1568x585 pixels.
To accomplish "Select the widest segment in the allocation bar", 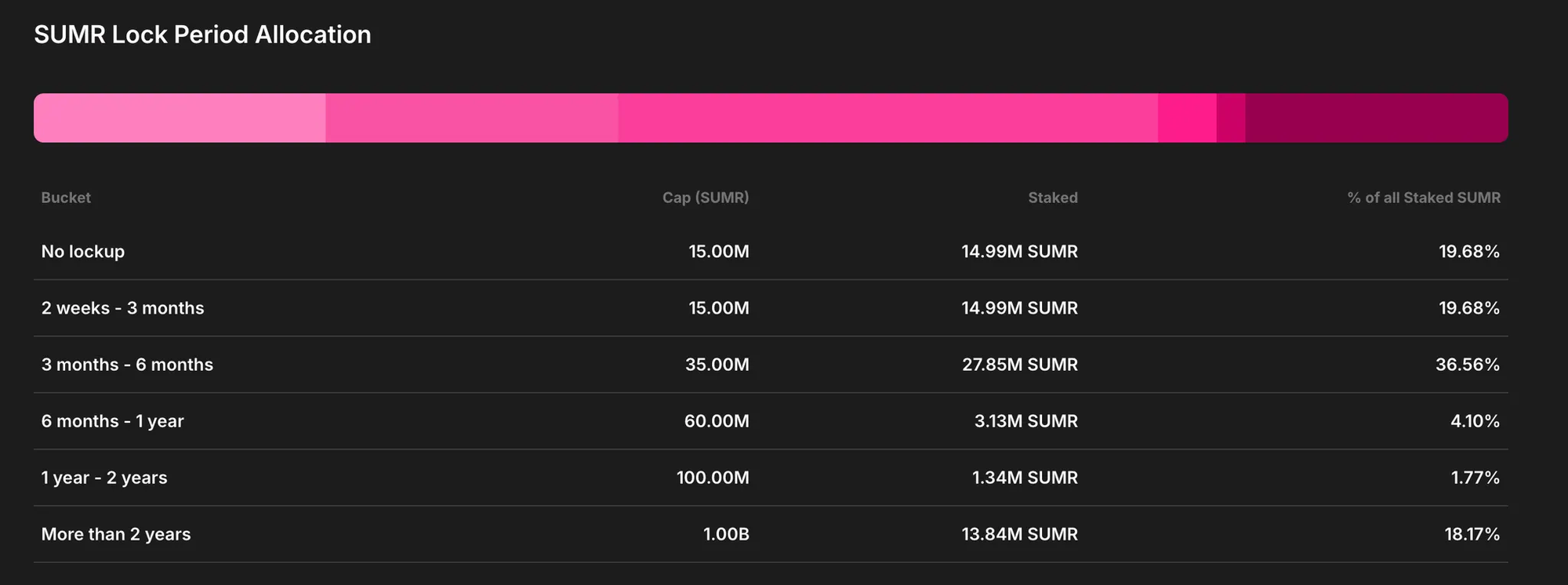I will tap(887, 118).
